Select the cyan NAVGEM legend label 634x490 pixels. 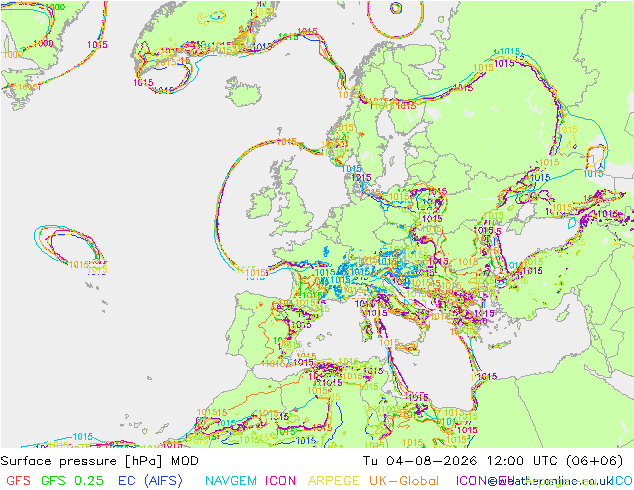tap(231, 480)
